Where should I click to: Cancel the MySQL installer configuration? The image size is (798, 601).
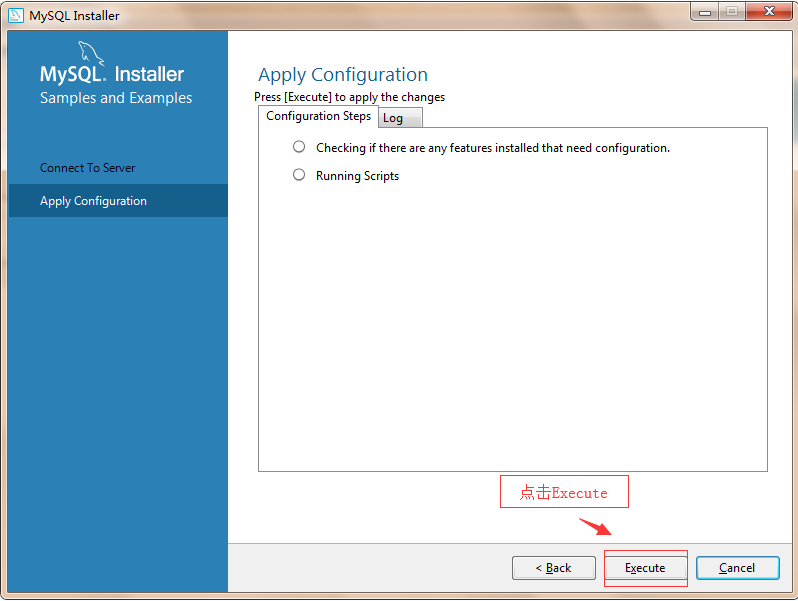point(737,568)
